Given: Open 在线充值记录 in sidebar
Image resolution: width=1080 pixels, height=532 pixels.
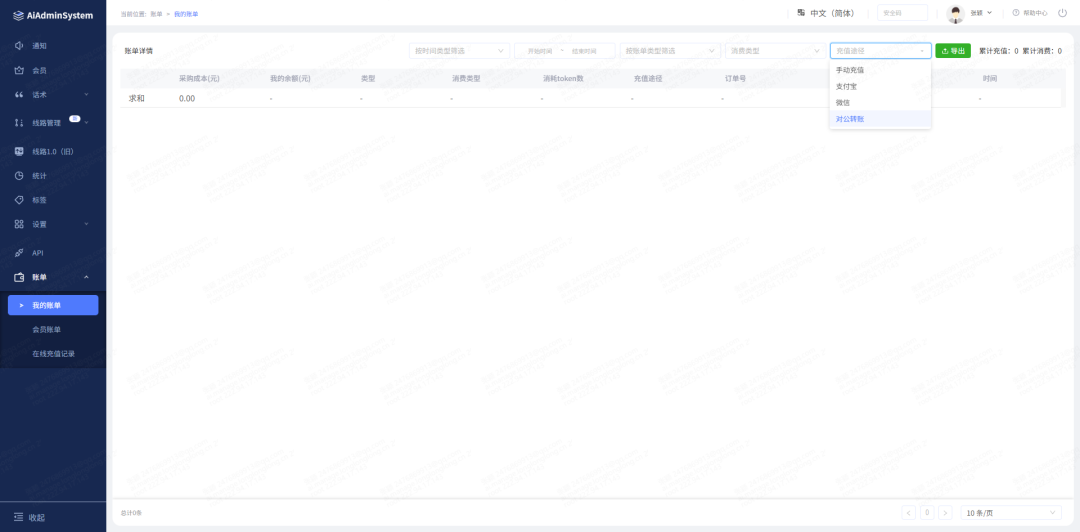Looking at the screenshot, I should (53, 354).
